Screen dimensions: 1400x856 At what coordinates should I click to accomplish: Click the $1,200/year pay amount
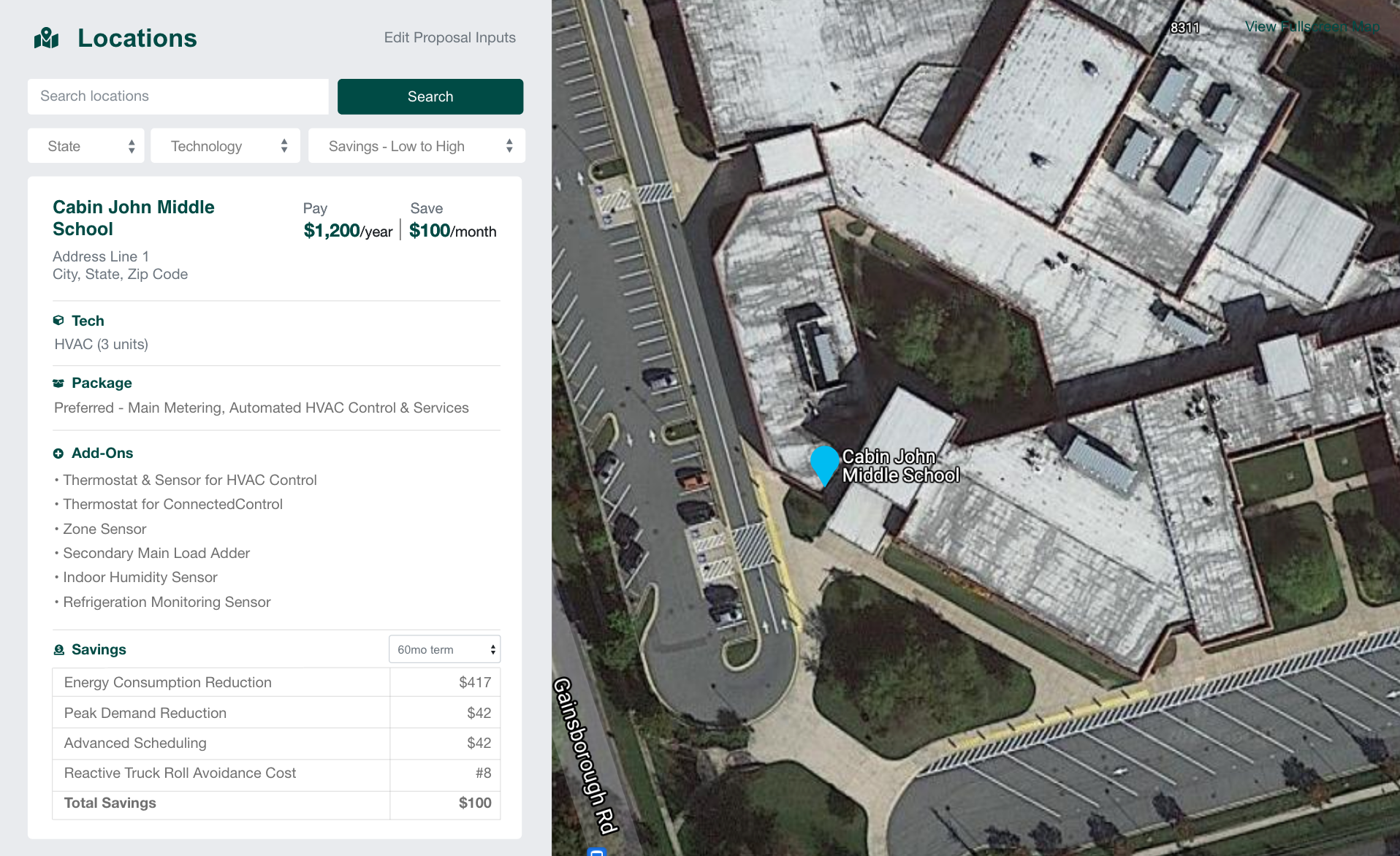(x=348, y=231)
